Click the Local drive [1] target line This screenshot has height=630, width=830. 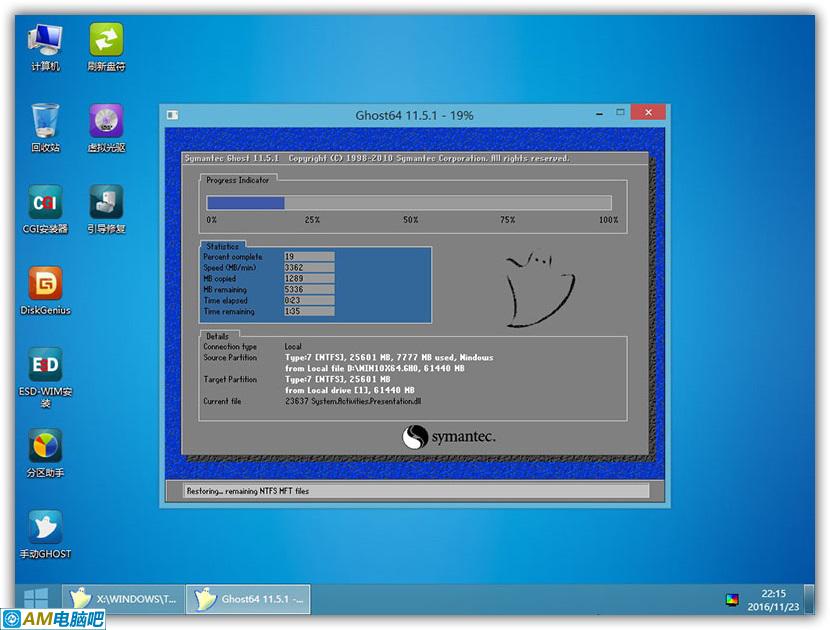click(350, 390)
